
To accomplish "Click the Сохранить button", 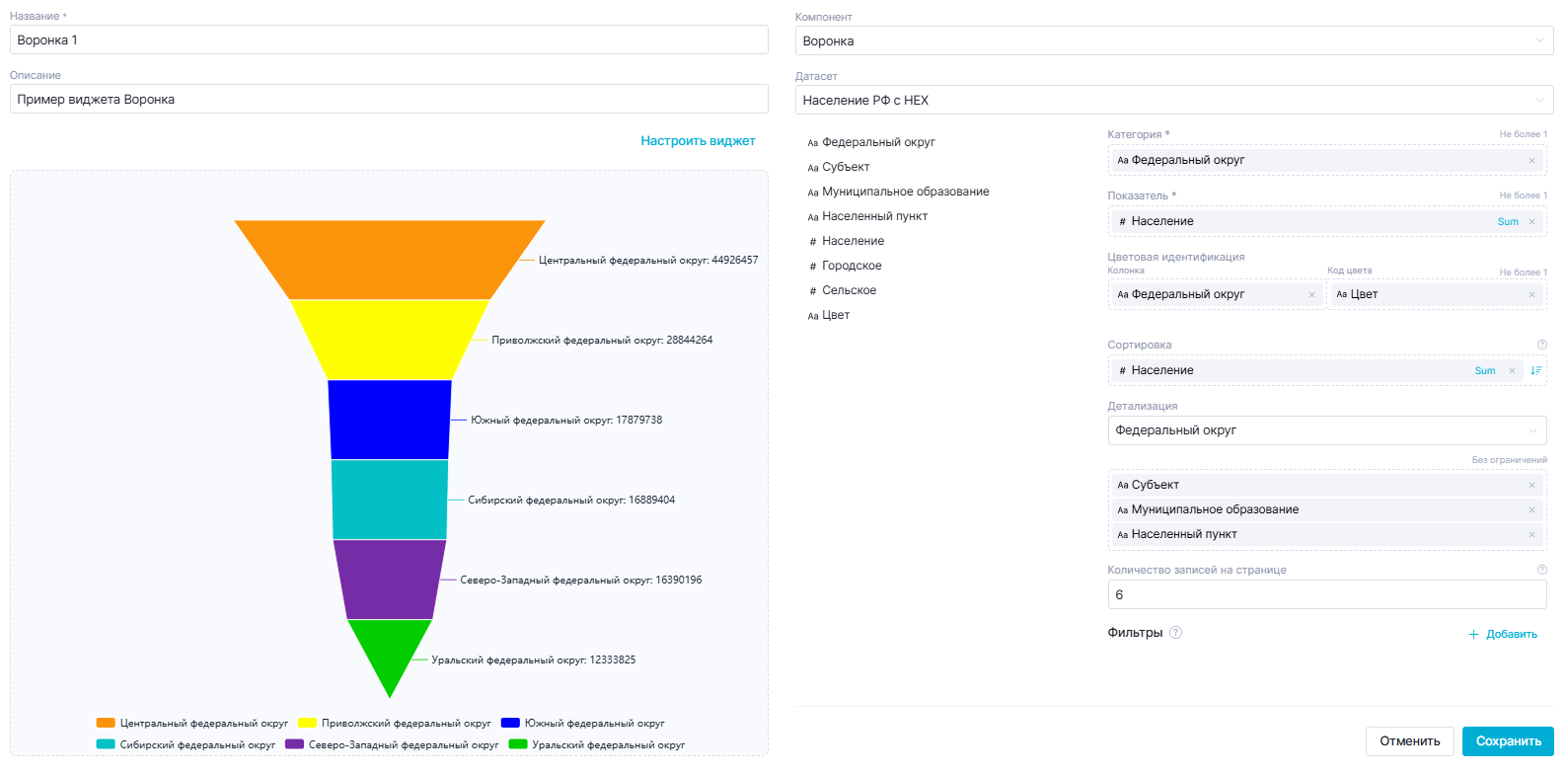I will tap(1507, 741).
